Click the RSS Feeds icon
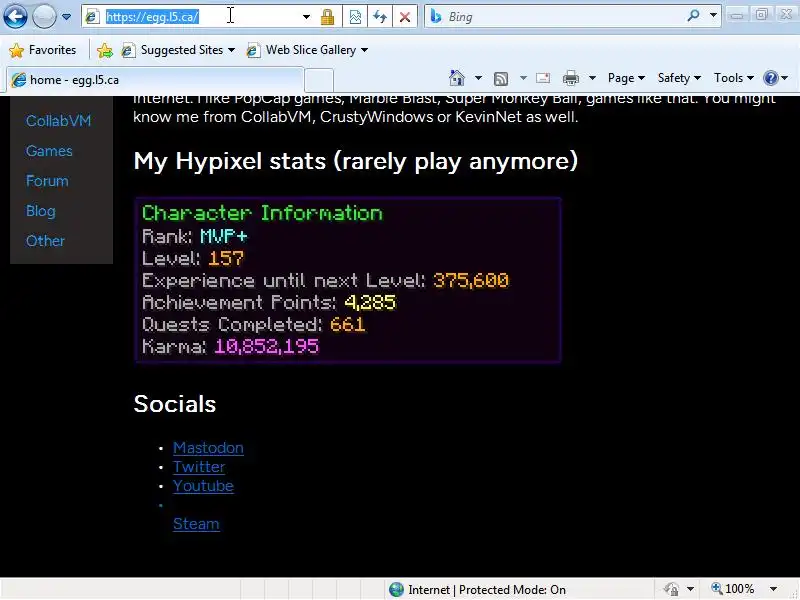The height and width of the screenshot is (600, 800). coord(501,78)
